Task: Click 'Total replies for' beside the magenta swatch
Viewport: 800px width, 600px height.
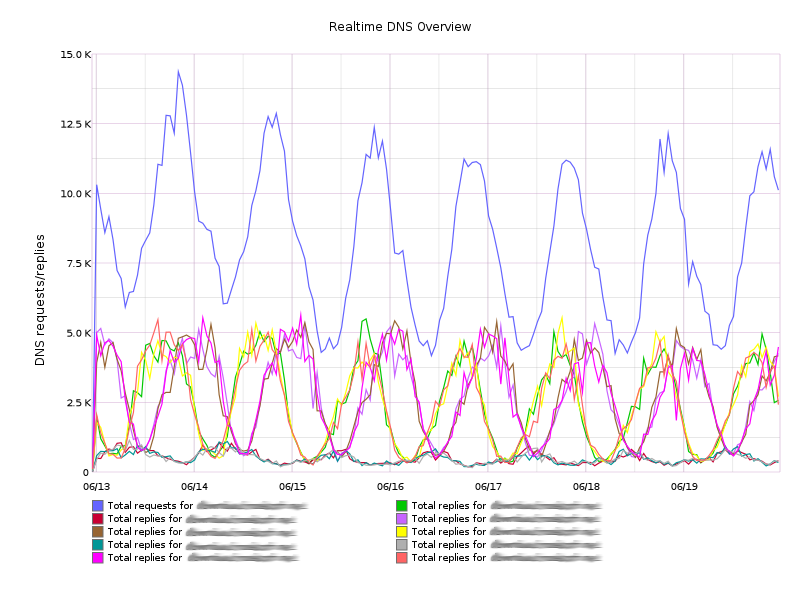Action: pos(144,558)
